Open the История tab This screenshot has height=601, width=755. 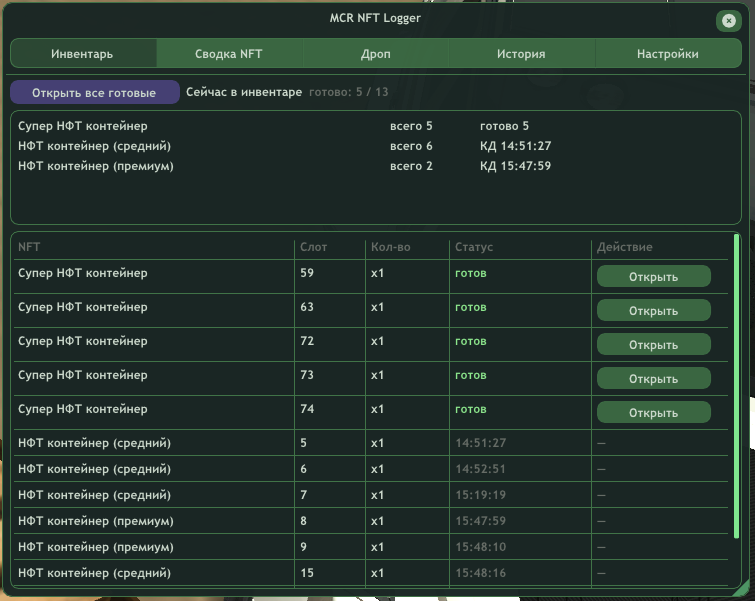coord(521,53)
